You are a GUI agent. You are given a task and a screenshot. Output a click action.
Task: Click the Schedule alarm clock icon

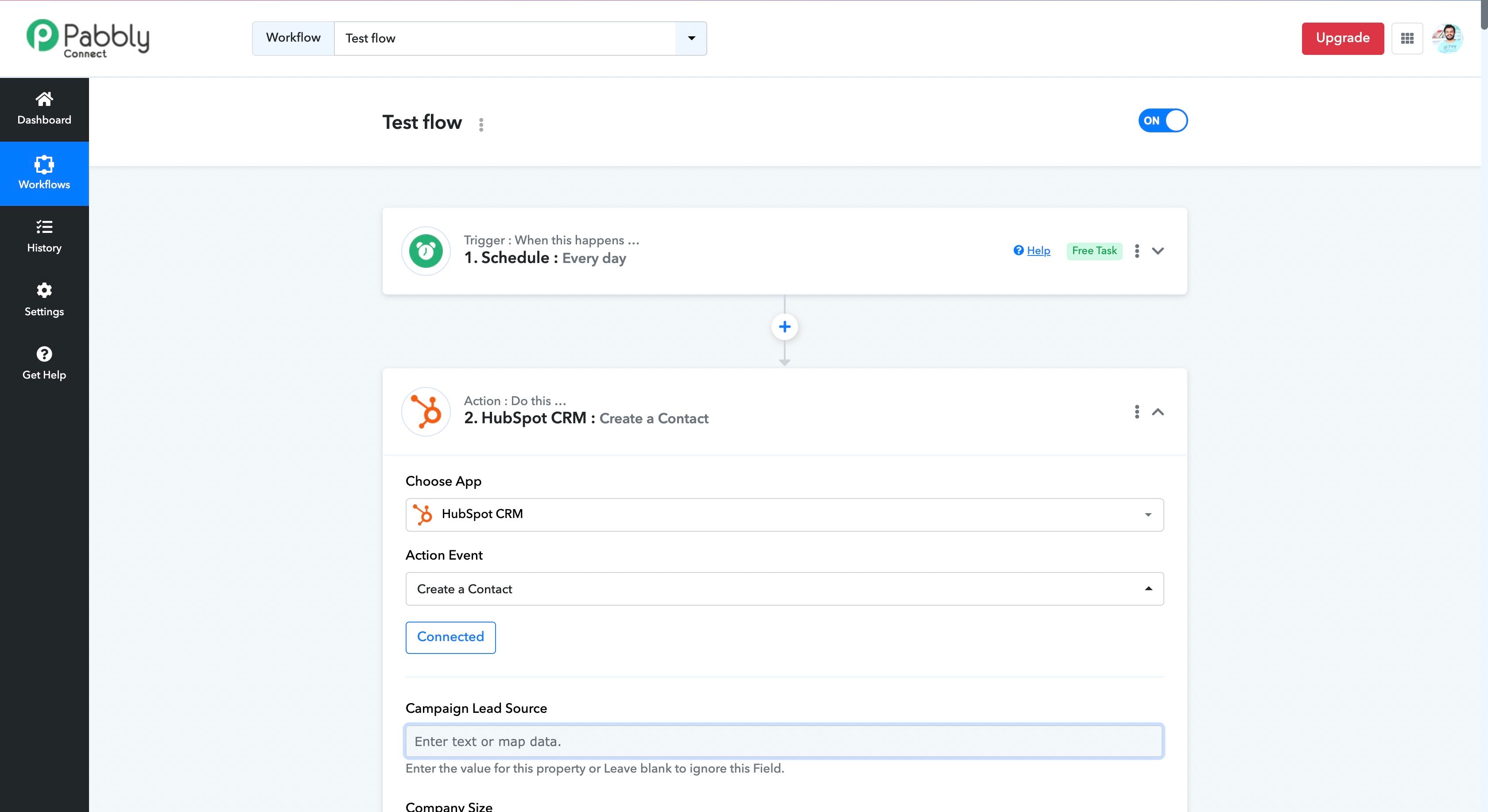click(x=426, y=251)
